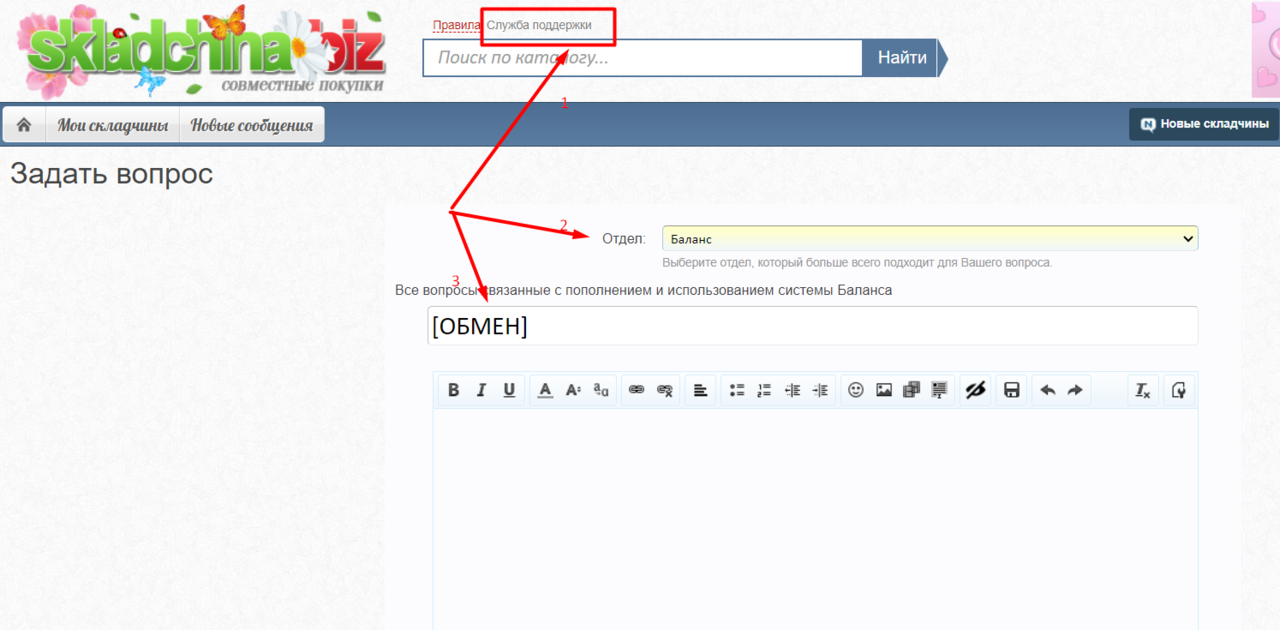Screen dimensions: 1280x630
Task: Click the Найти search button
Action: coord(901,58)
